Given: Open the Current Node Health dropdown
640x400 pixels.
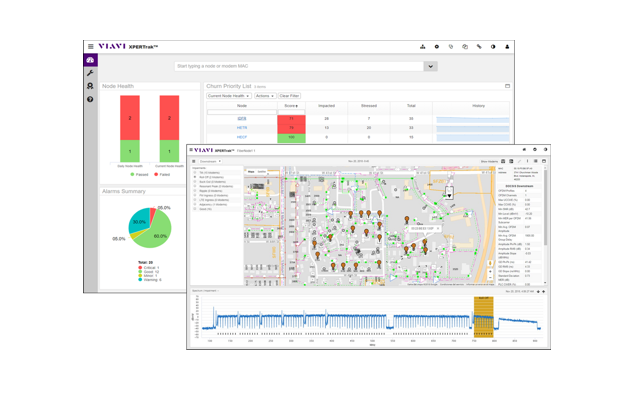Looking at the screenshot, I should pyautogui.click(x=228, y=96).
